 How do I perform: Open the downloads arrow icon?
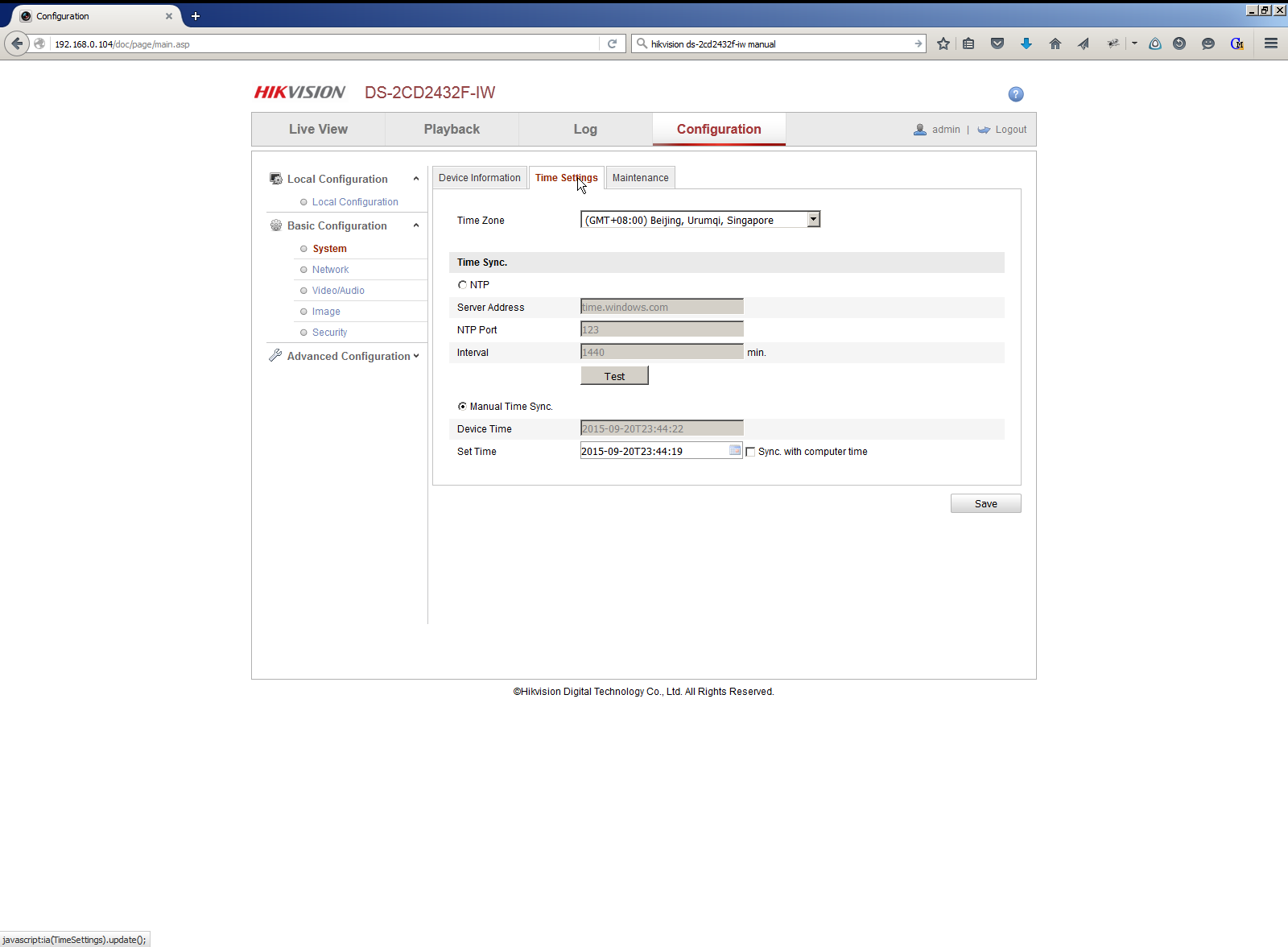[x=1026, y=43]
